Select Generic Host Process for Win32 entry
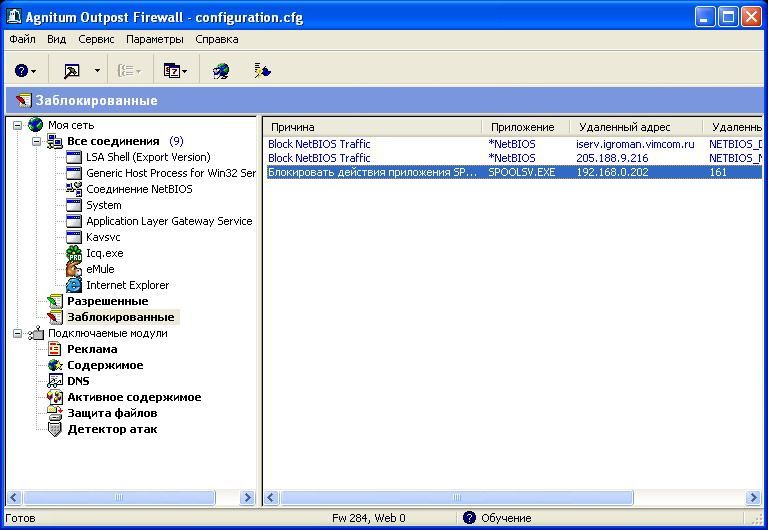Image resolution: width=768 pixels, height=530 pixels. coord(170,173)
